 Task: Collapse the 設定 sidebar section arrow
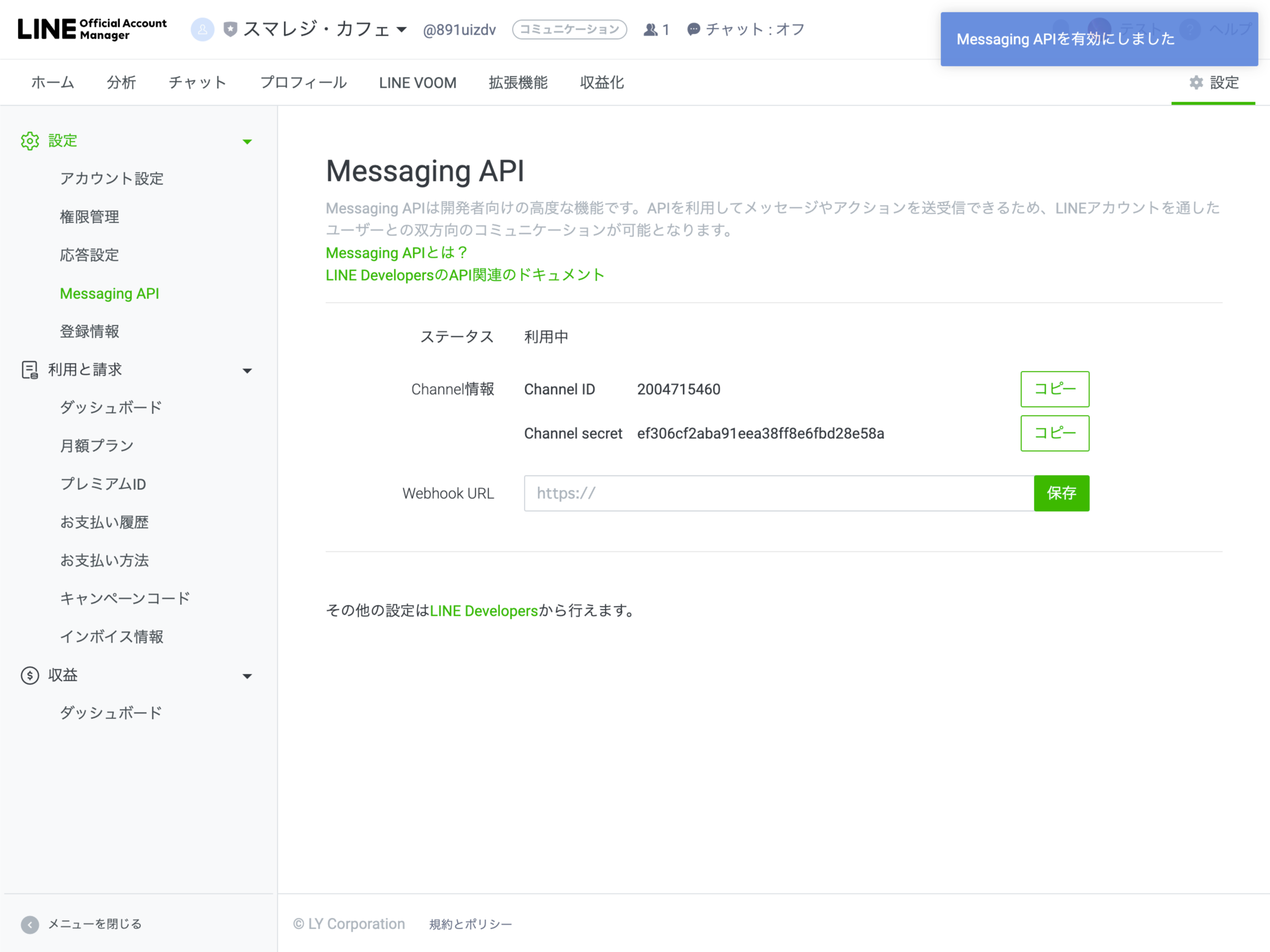247,141
